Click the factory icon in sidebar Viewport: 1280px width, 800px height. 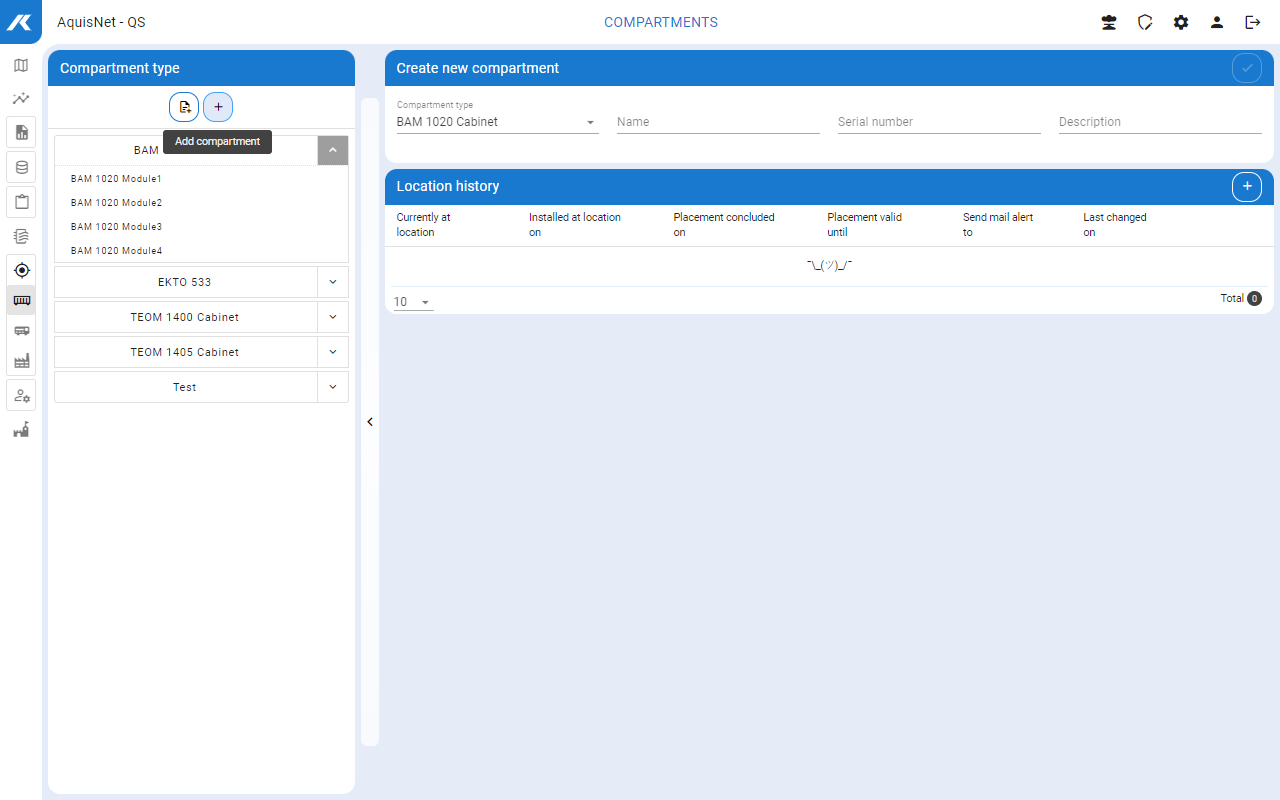21,360
